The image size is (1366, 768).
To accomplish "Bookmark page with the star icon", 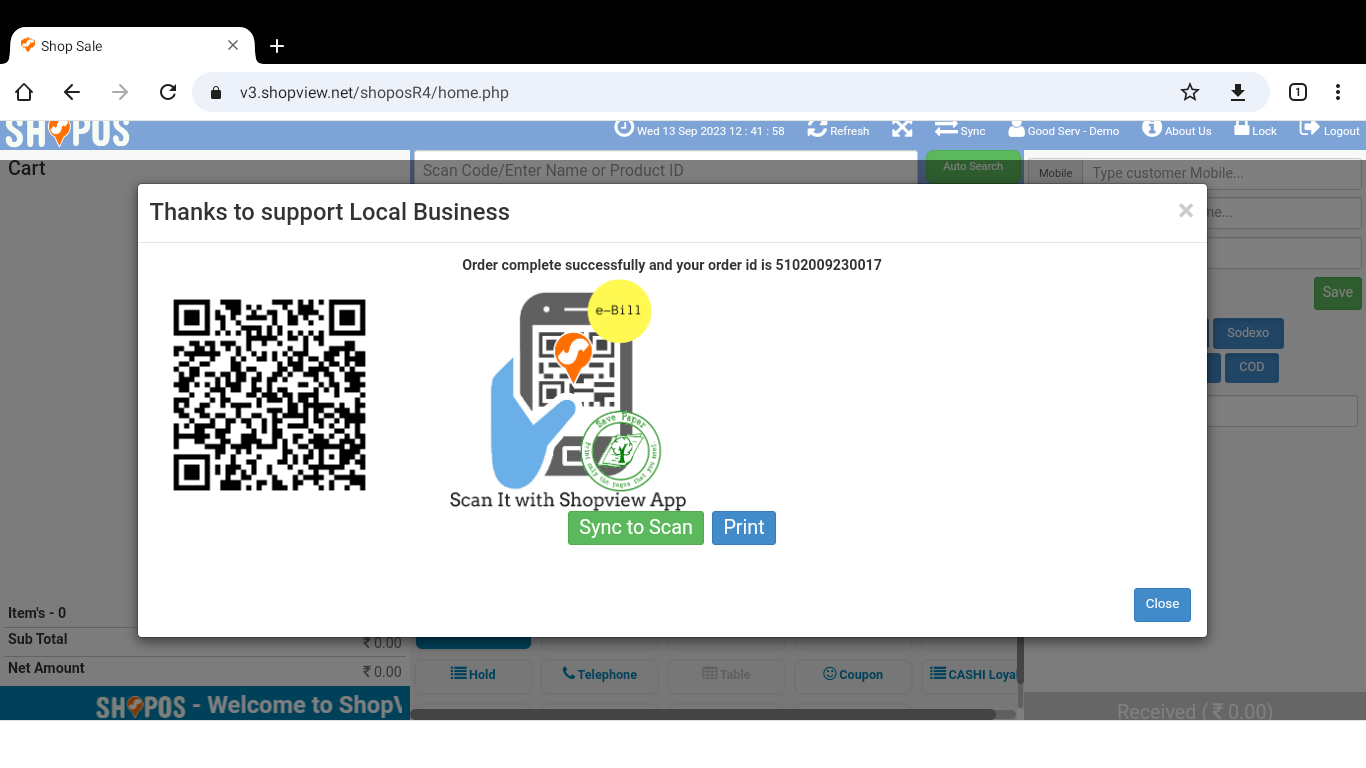I will point(1189,92).
